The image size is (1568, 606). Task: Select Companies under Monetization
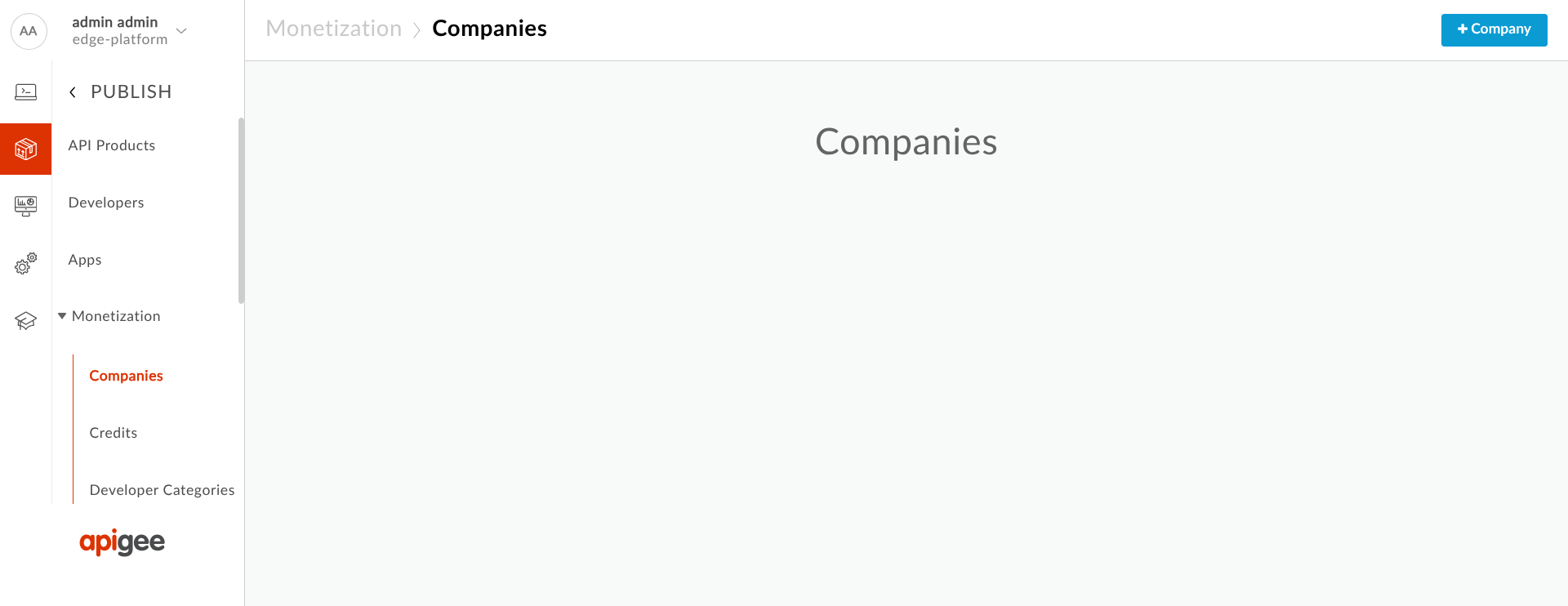(127, 376)
